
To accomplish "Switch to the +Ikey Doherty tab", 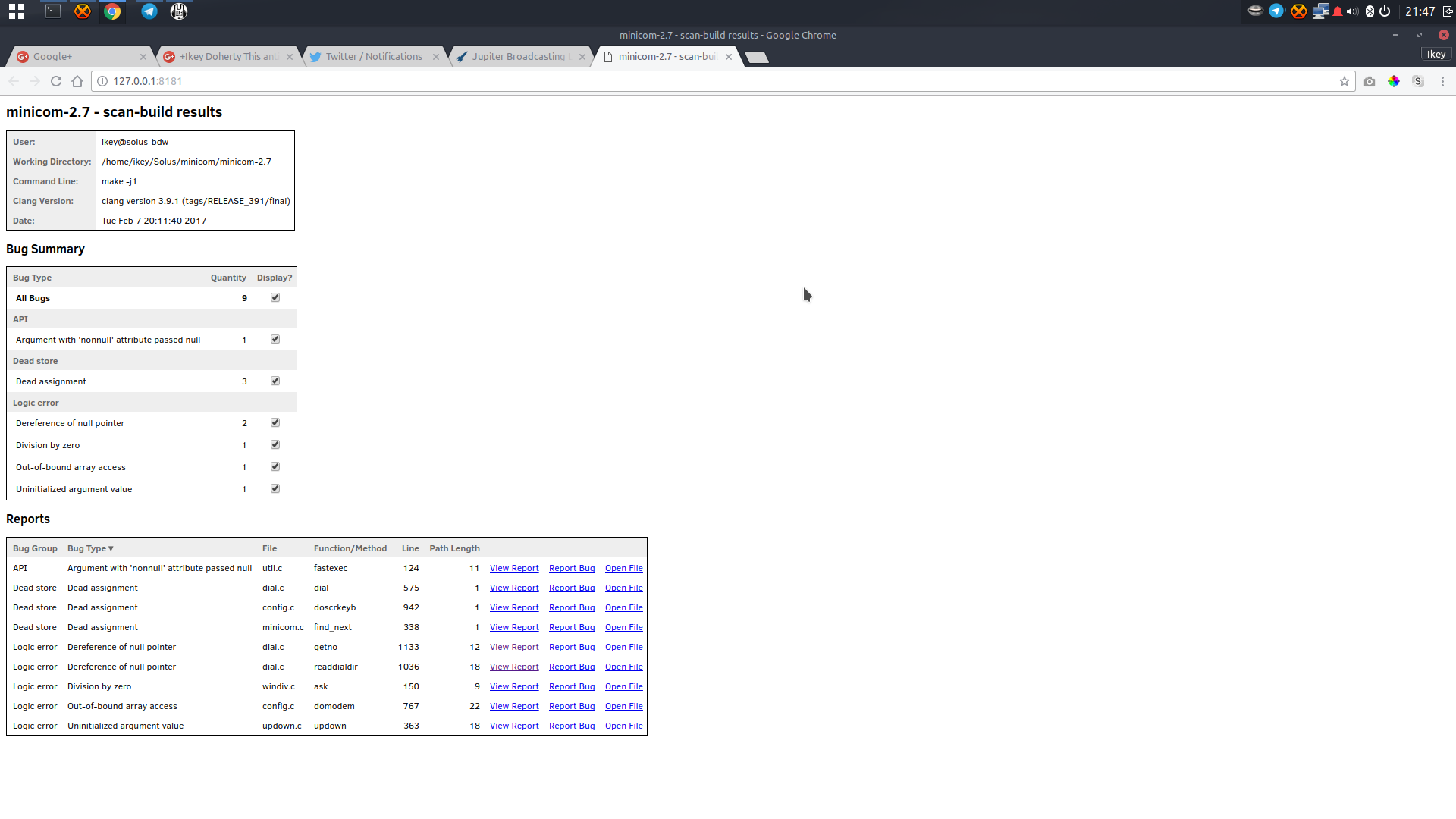I will coord(227,57).
